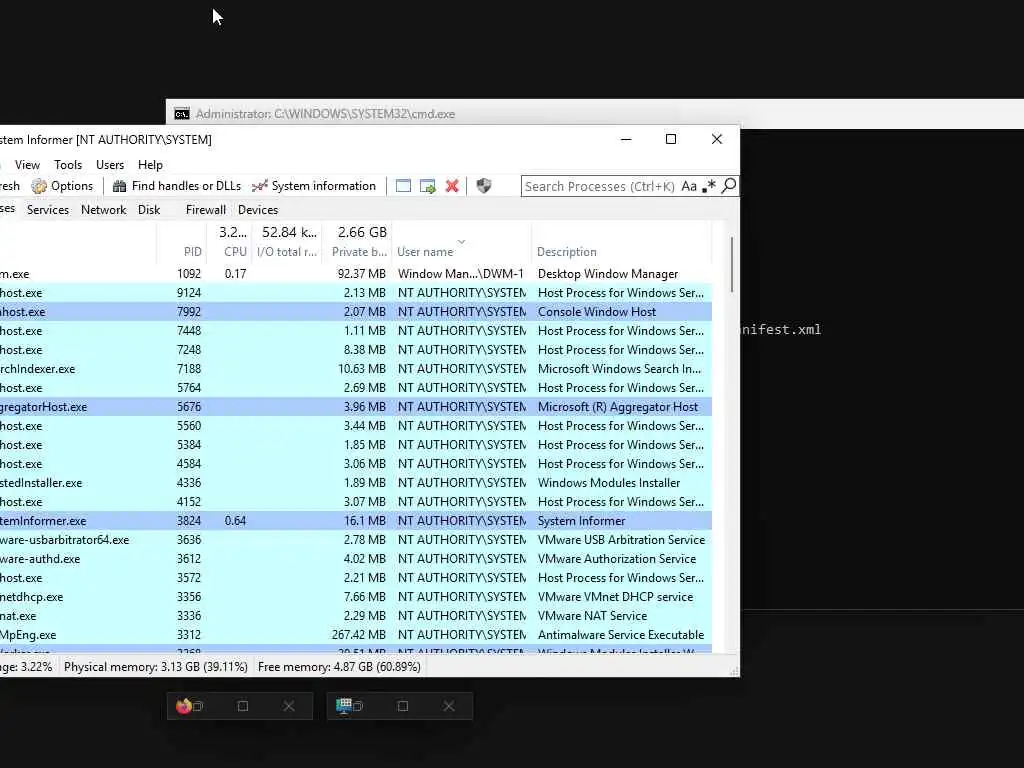Click the PID 4152 cell
The image size is (1024, 768).
pyautogui.click(x=189, y=502)
